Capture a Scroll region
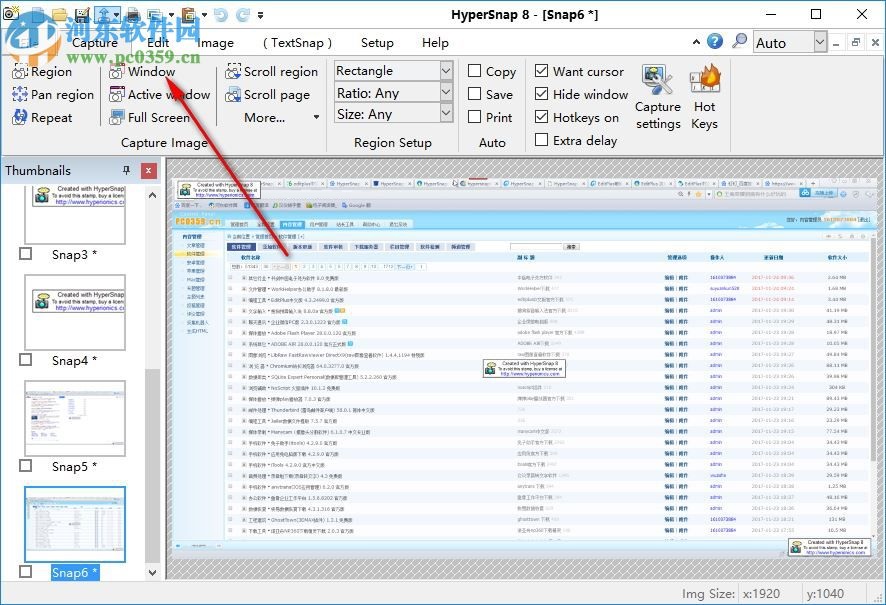 point(269,72)
